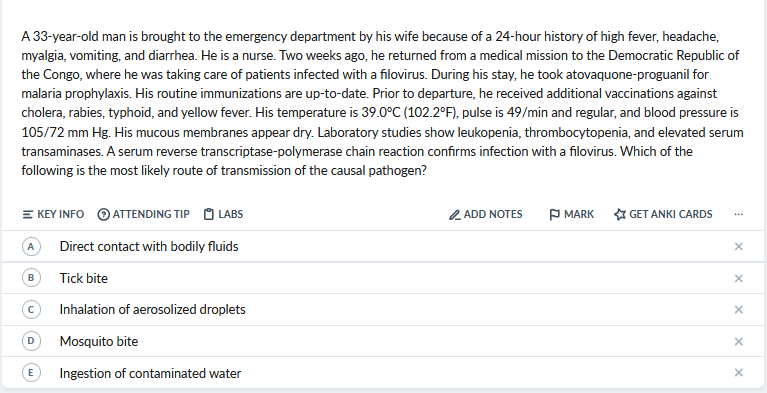Select radio option A

[x=31, y=247]
